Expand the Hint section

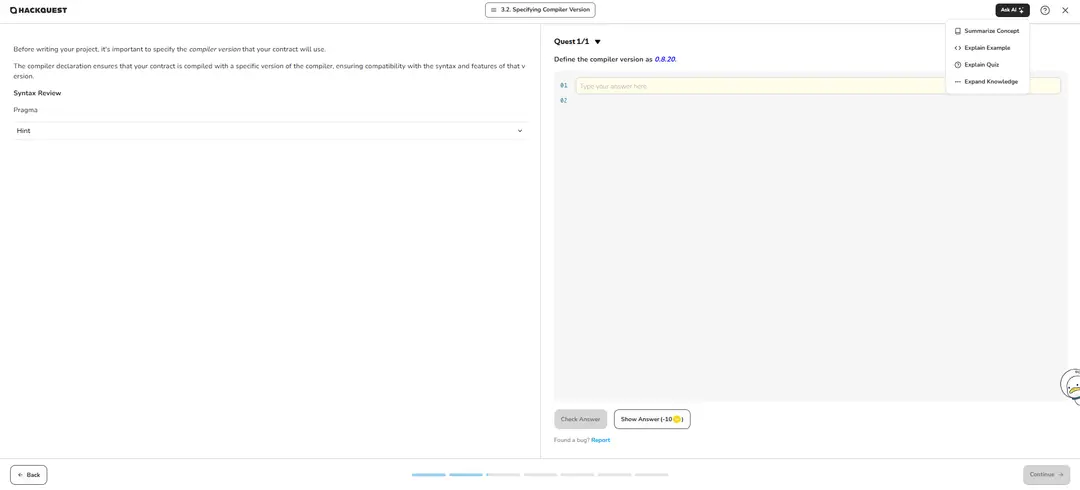[269, 131]
